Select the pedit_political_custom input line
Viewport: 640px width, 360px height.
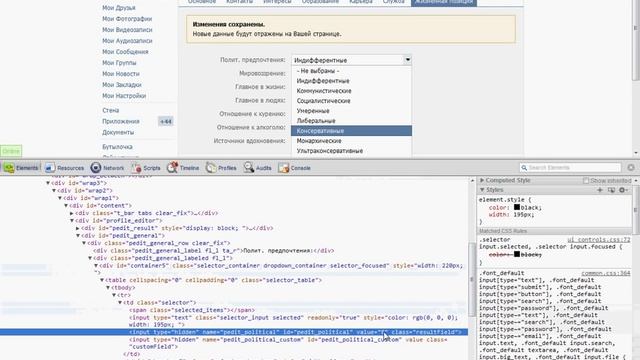tap(288, 343)
